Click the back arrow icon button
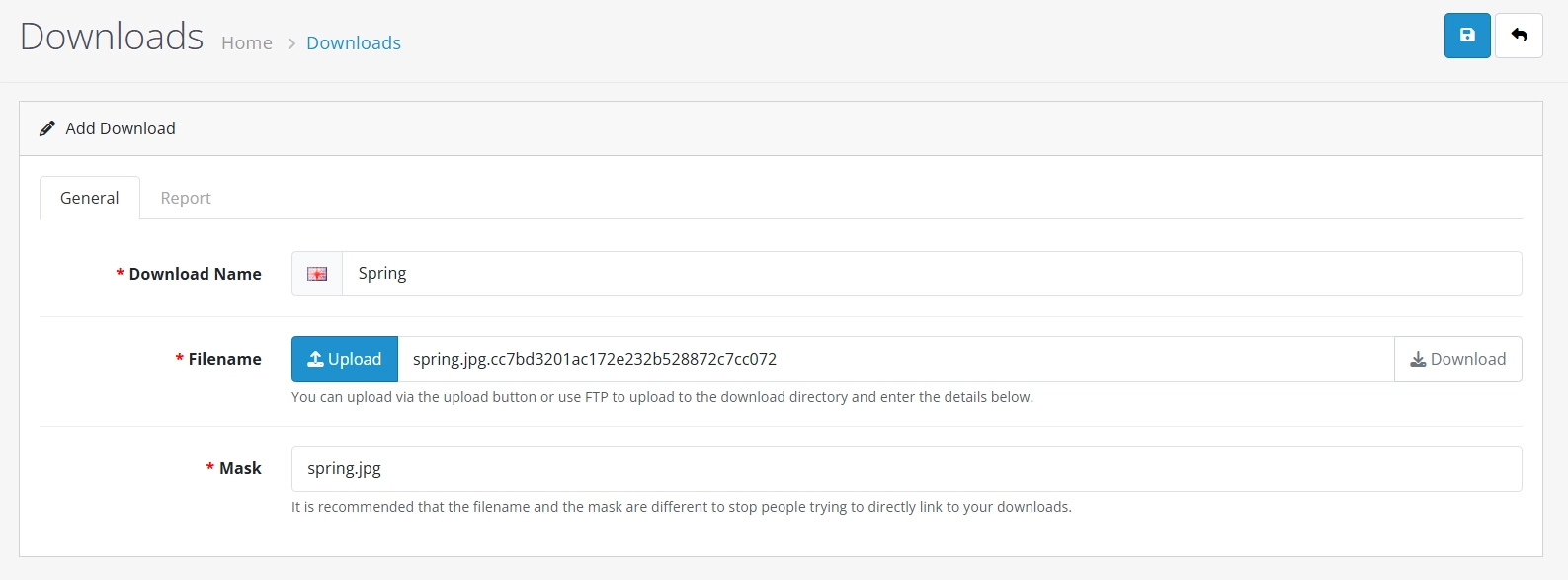Viewport: 1568px width, 580px height. pos(1519,36)
